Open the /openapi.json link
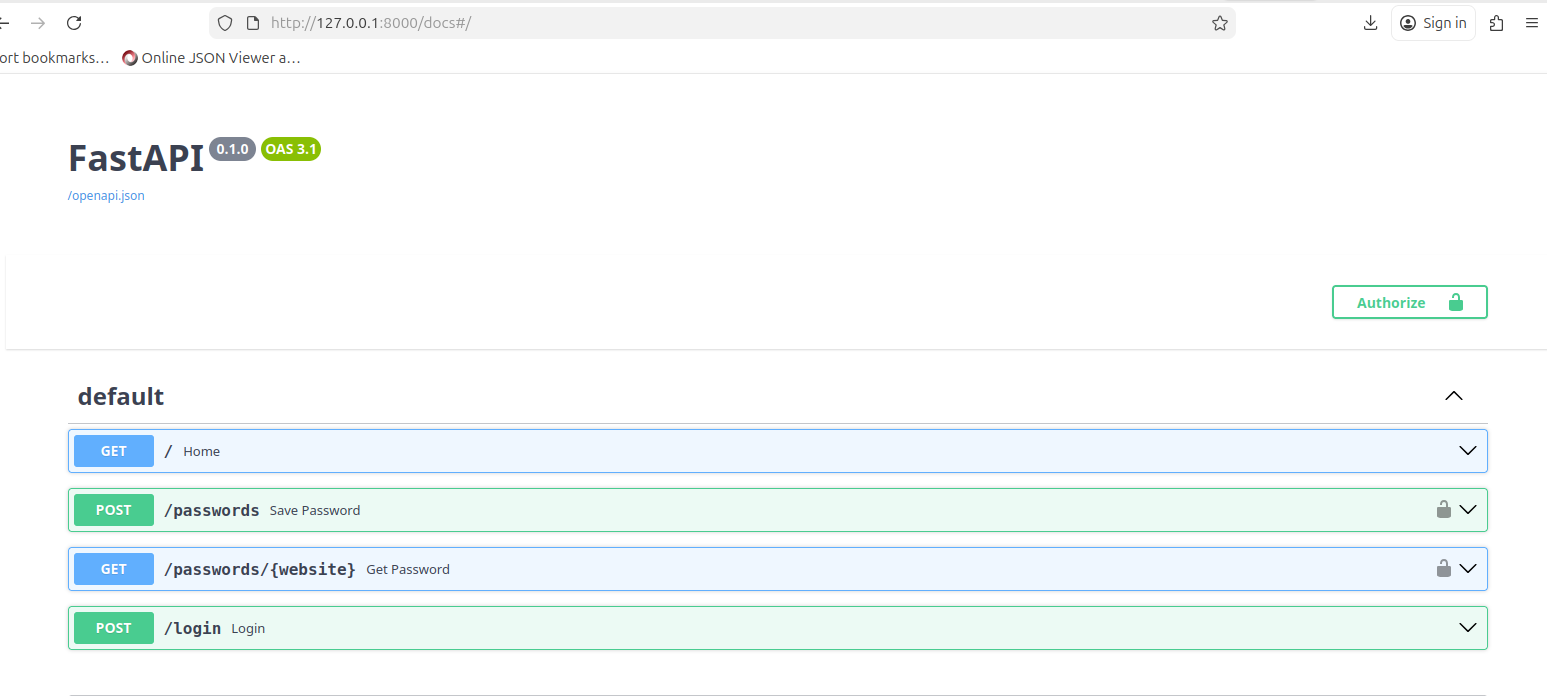The height and width of the screenshot is (696, 1547). (x=106, y=195)
